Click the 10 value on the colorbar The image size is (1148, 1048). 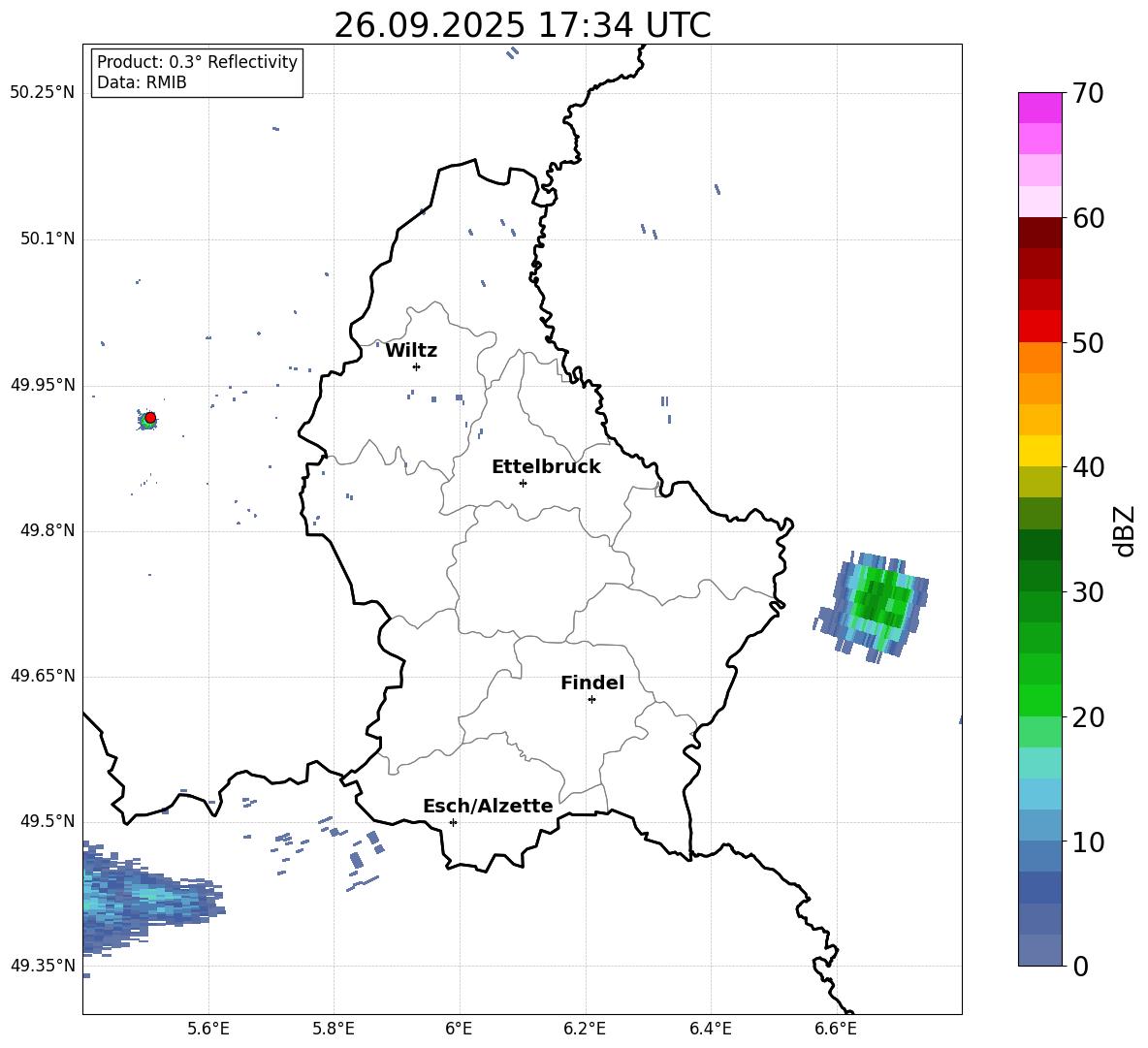point(1088,842)
